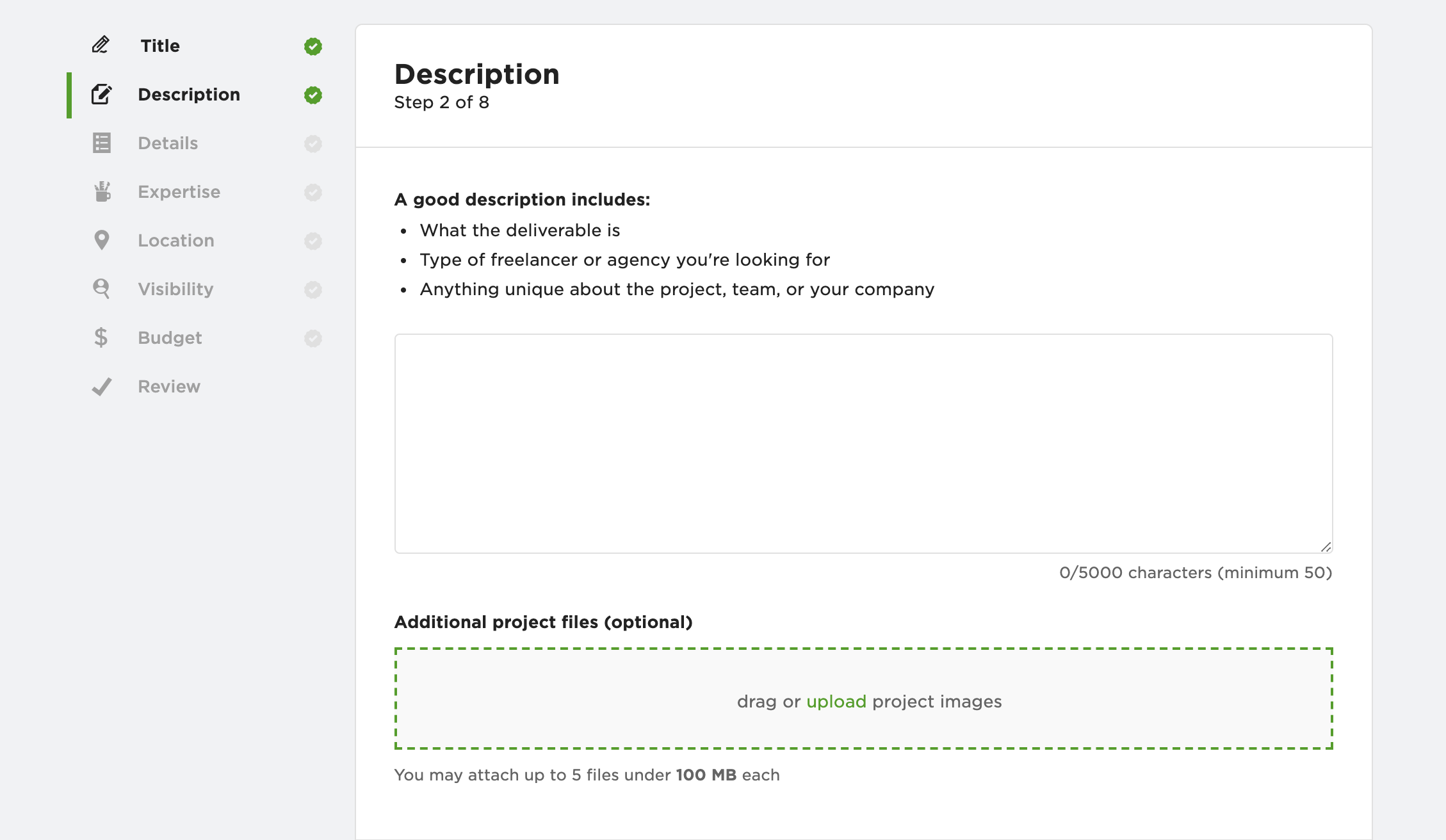This screenshot has width=1446, height=840.
Task: Click the Location map pin icon
Action: (x=101, y=240)
